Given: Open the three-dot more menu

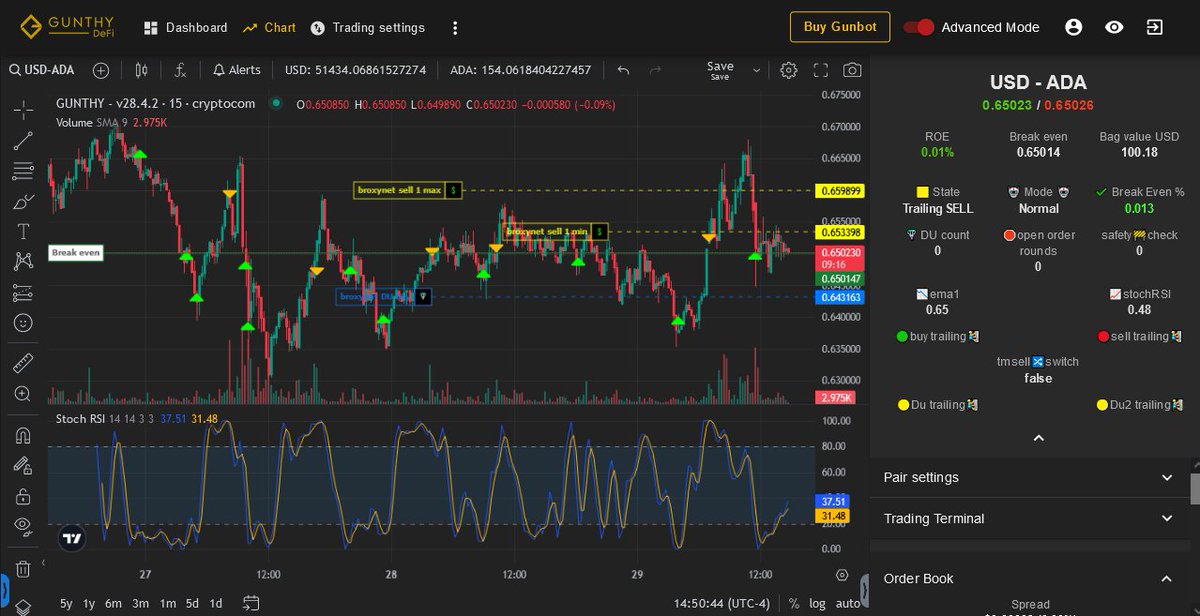Looking at the screenshot, I should point(455,27).
